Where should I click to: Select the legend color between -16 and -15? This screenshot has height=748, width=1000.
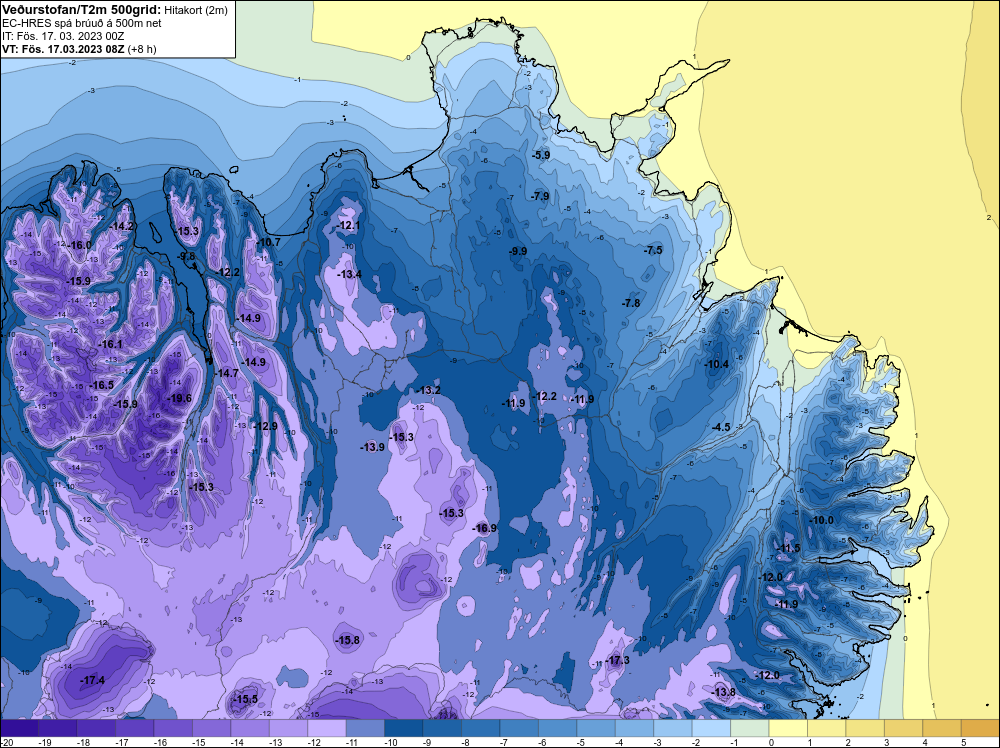173,727
